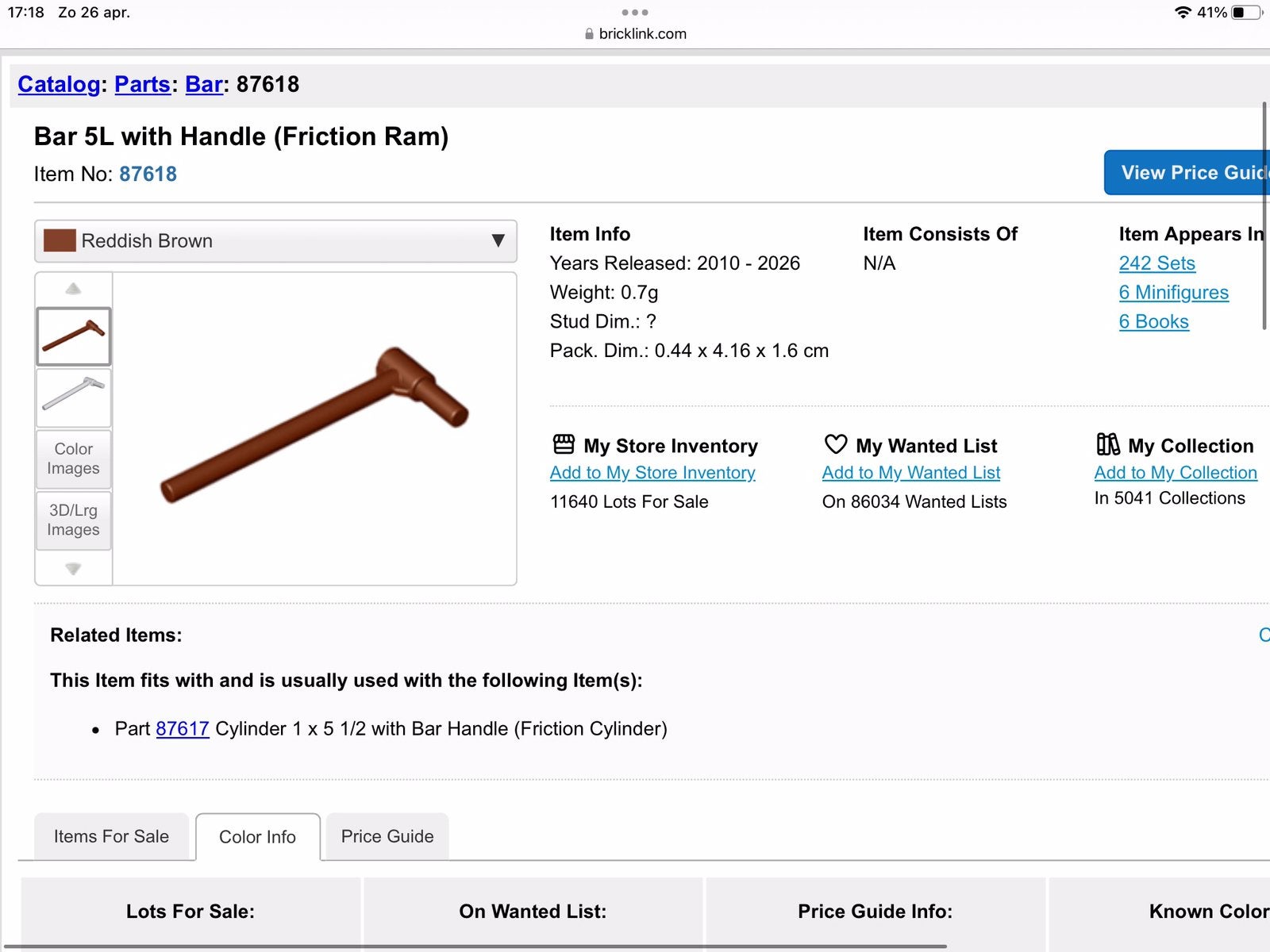Click the My Store Inventory shop icon
1270x952 pixels.
pyautogui.click(x=564, y=443)
